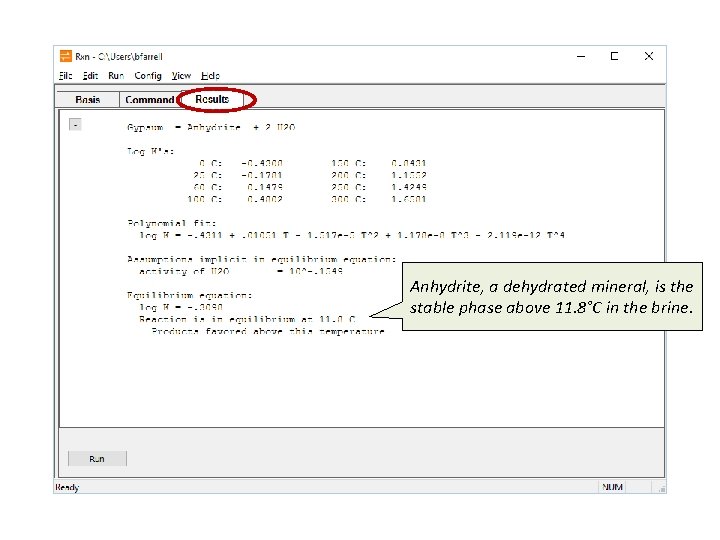Open the Edit menu
Screen dimensions: 720x540
click(90, 76)
